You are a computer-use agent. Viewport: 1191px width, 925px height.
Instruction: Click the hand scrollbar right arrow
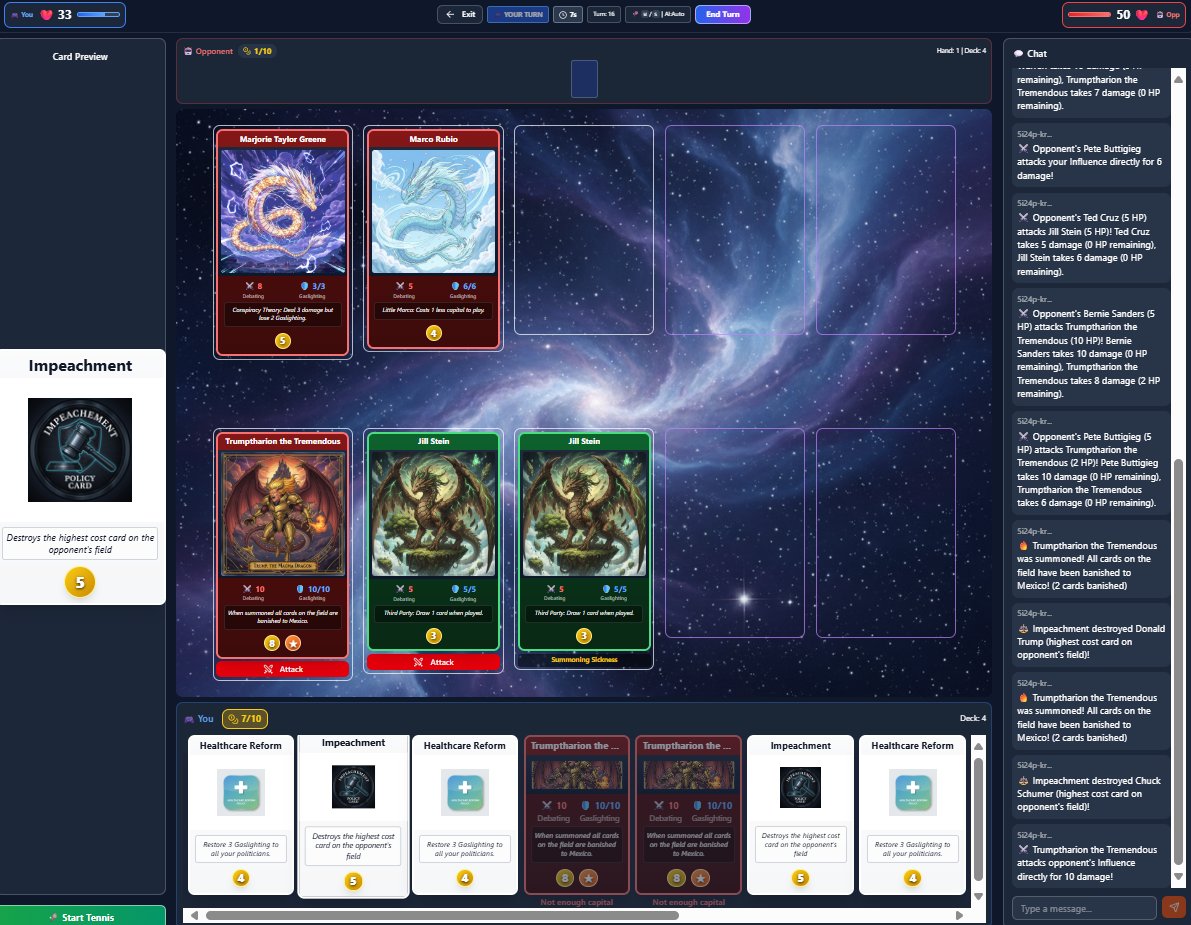tap(959, 915)
